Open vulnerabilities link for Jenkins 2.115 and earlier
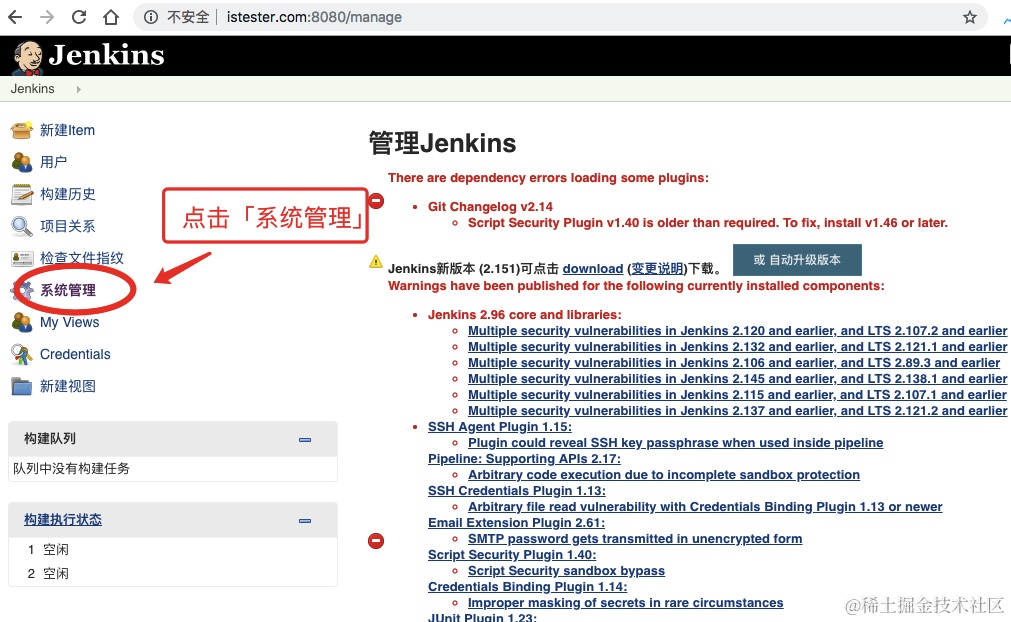 tap(737, 395)
